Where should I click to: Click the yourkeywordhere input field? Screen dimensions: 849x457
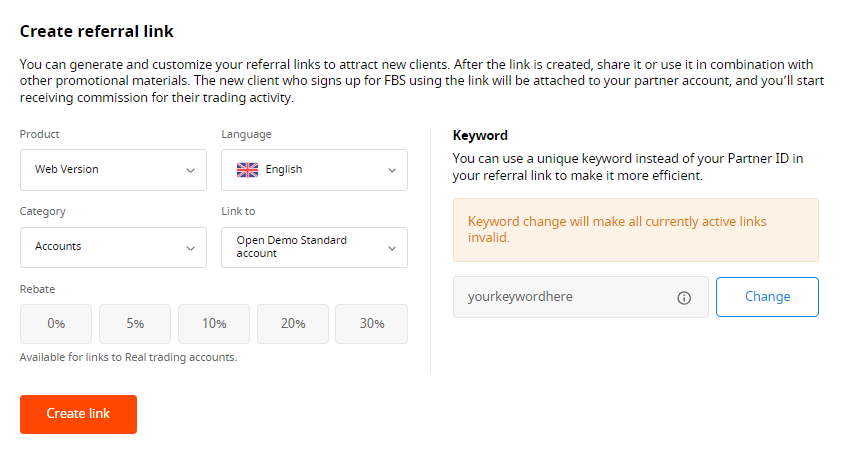pos(560,297)
